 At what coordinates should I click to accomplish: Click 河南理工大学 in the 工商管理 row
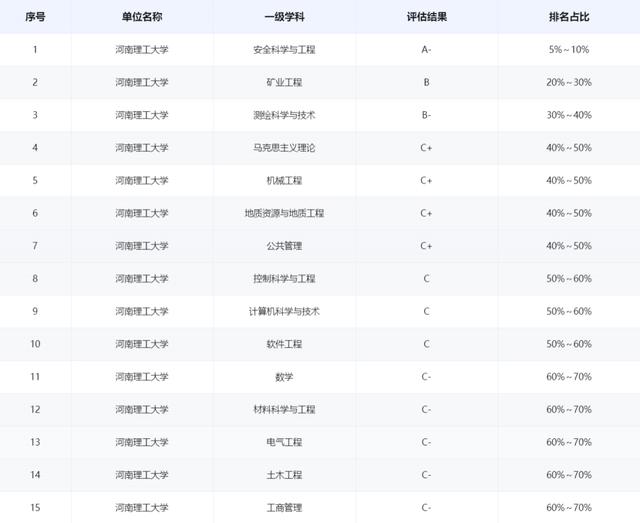pos(142,507)
